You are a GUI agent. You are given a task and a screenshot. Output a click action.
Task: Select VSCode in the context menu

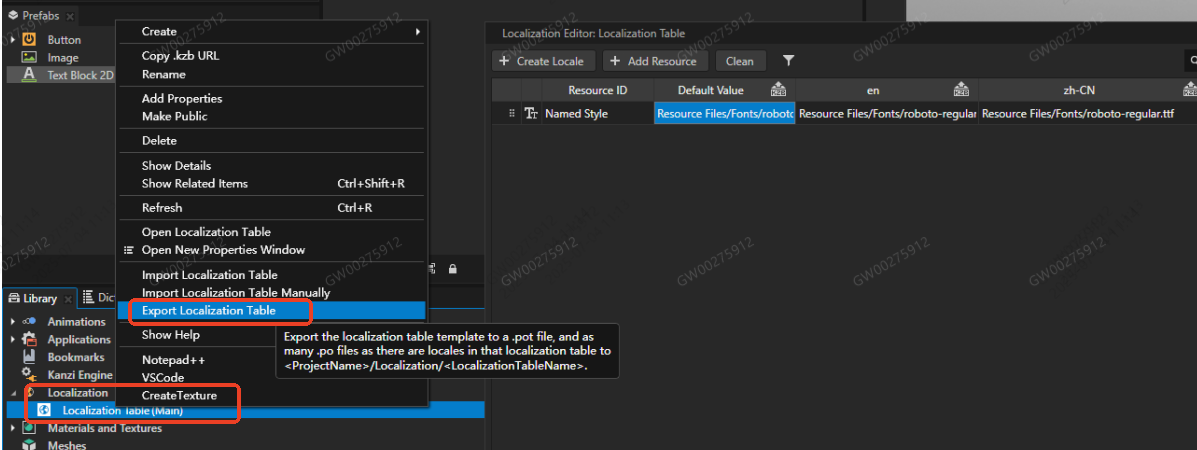[x=163, y=377]
